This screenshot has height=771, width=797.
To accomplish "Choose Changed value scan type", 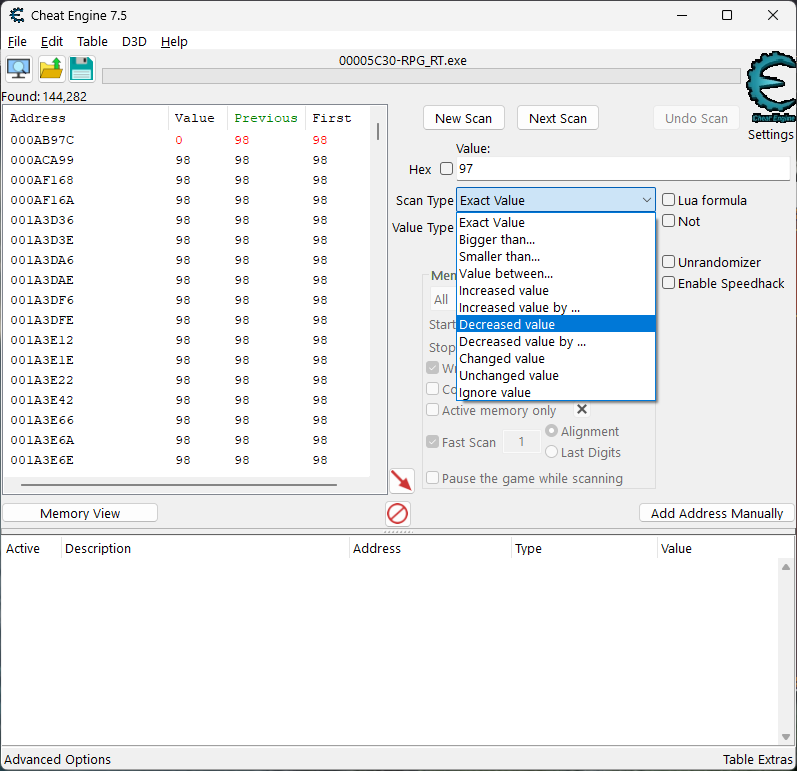I will tap(556, 358).
